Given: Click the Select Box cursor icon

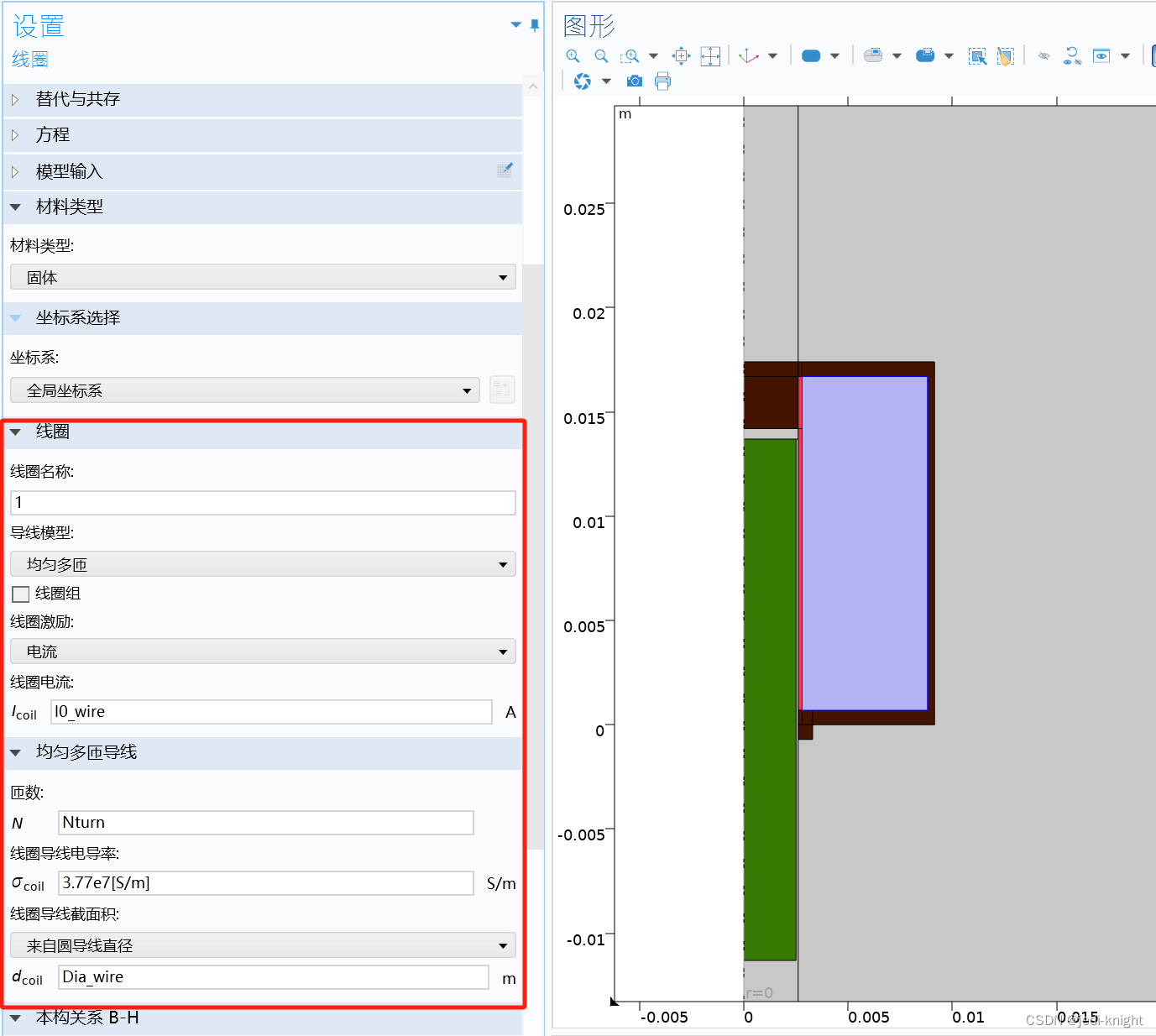Looking at the screenshot, I should (x=977, y=56).
